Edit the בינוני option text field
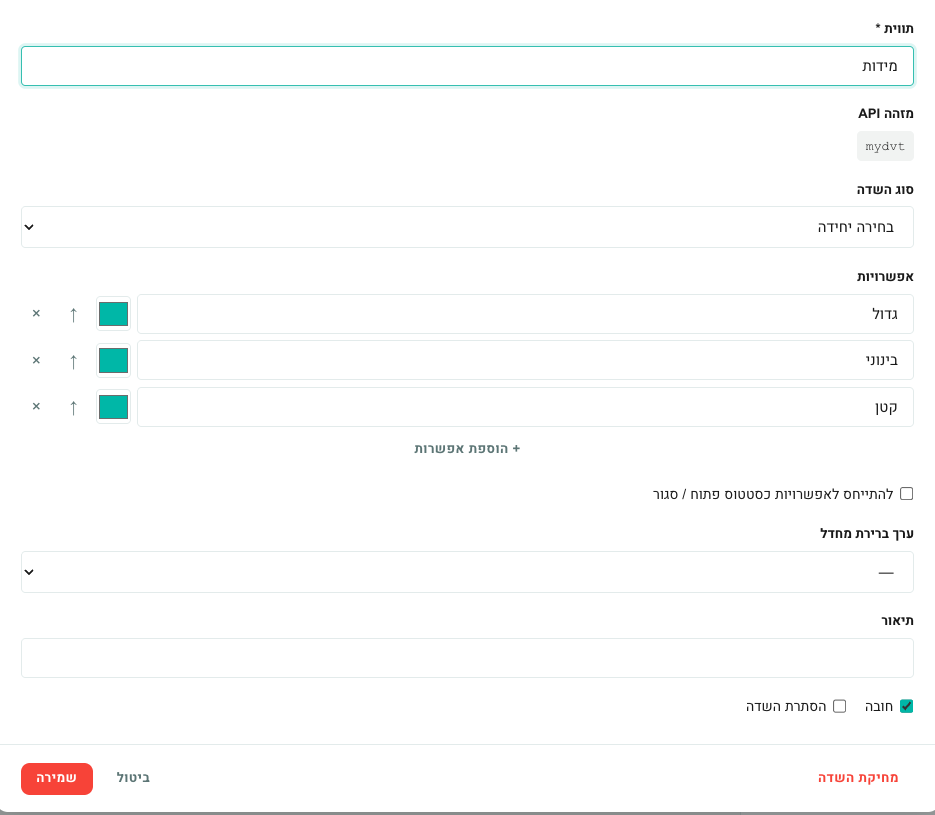935x815 pixels. point(525,360)
